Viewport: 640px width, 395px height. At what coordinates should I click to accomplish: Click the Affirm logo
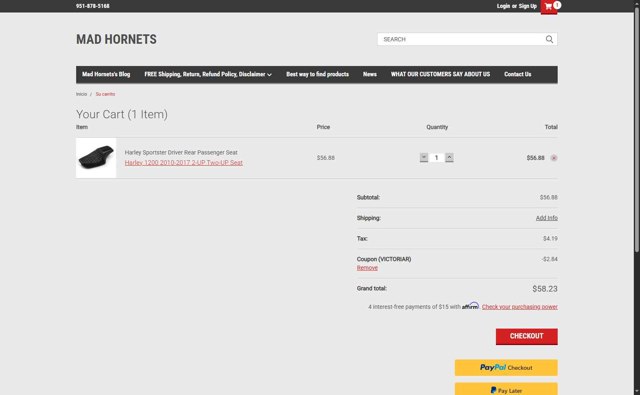(470, 306)
